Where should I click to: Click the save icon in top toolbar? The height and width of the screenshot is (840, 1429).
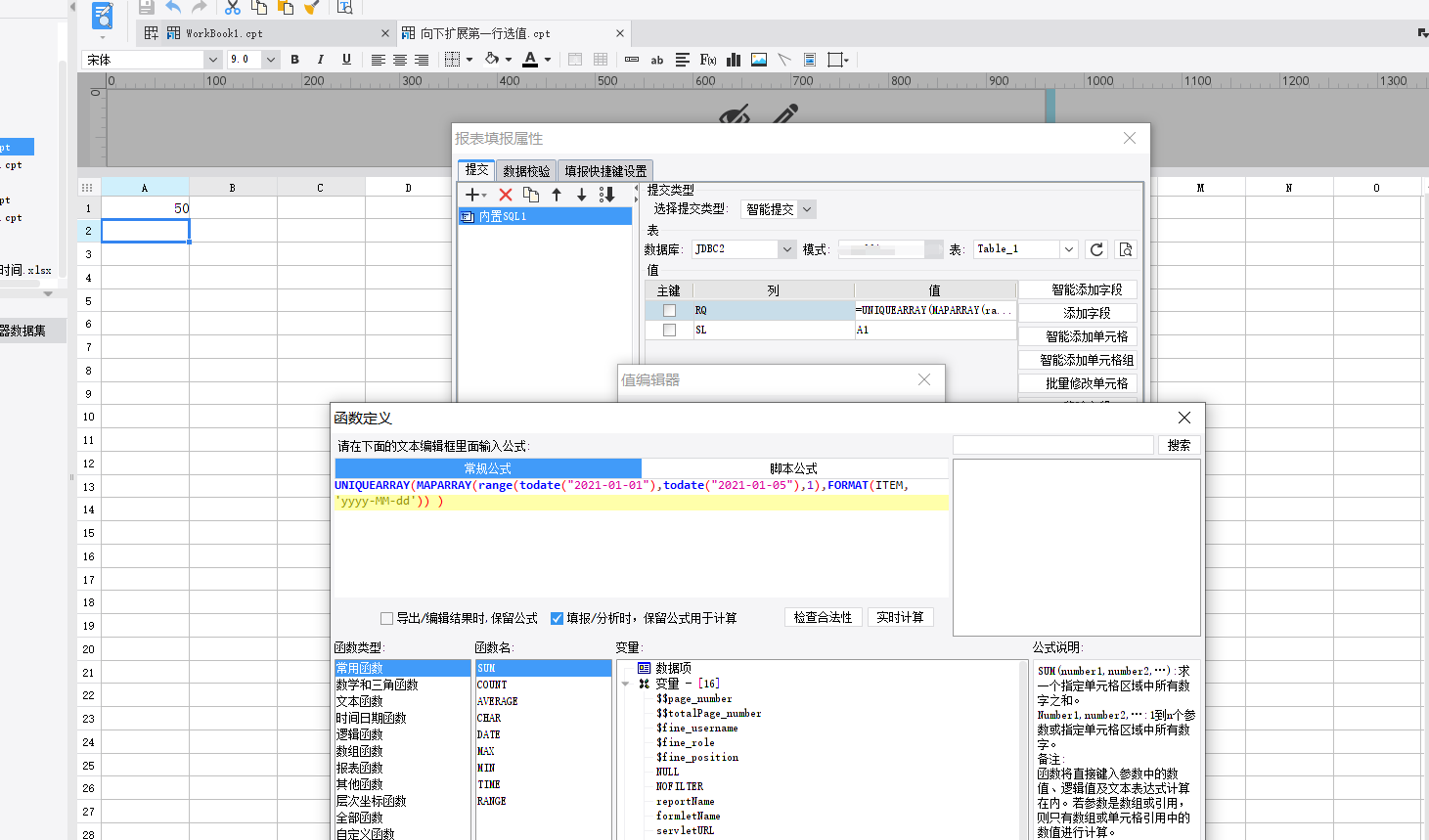pyautogui.click(x=147, y=7)
